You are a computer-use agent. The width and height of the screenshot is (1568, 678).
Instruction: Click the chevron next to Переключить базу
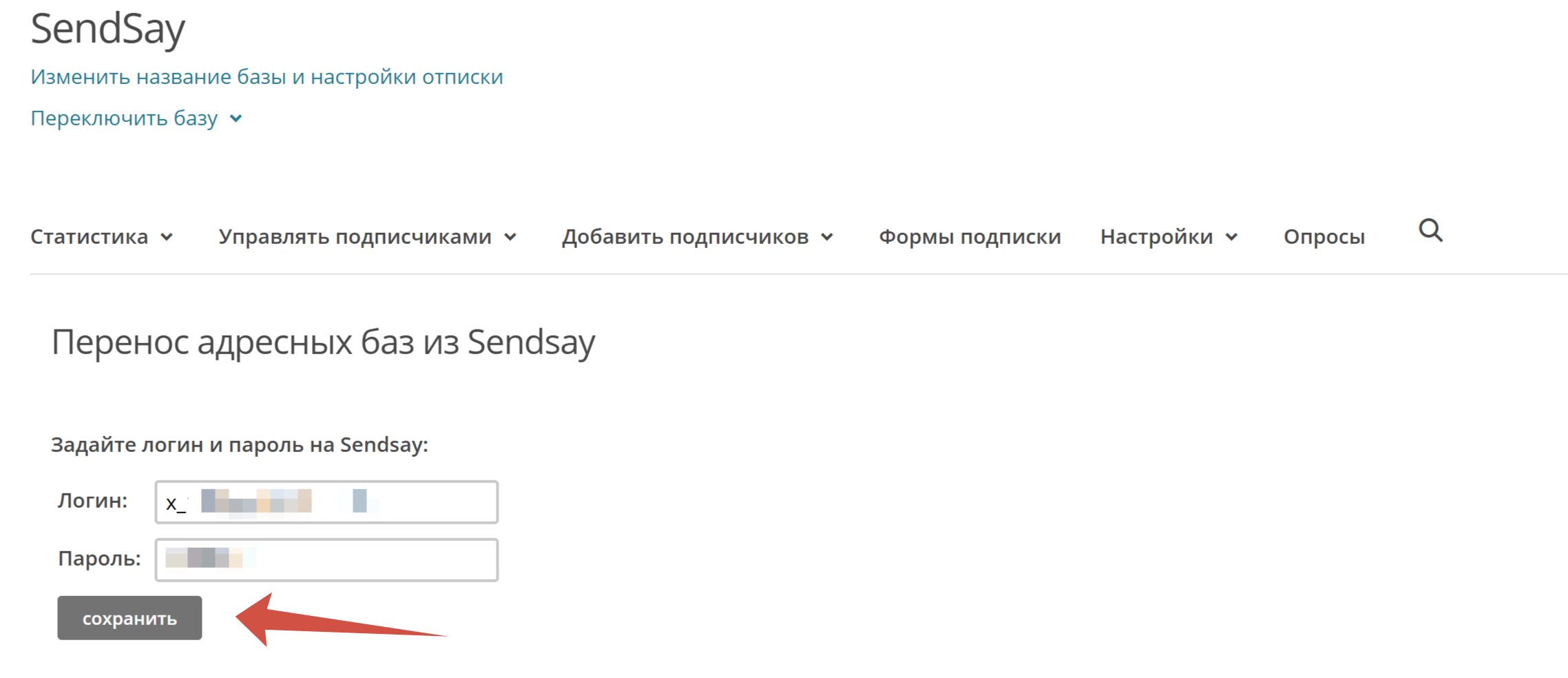236,119
